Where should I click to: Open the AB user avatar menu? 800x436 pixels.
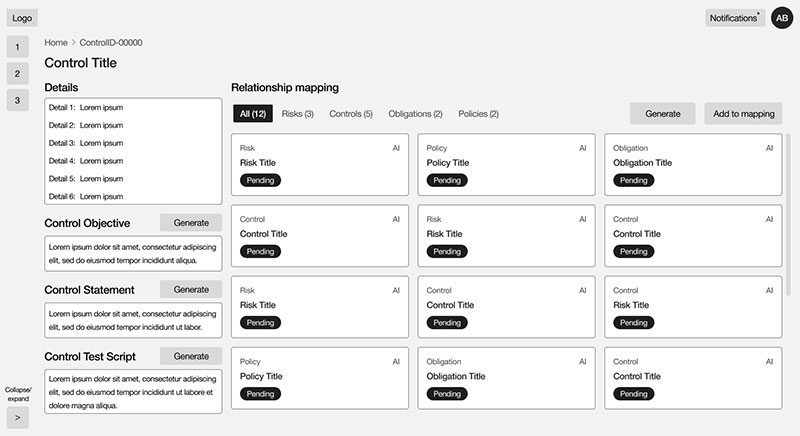pos(782,18)
